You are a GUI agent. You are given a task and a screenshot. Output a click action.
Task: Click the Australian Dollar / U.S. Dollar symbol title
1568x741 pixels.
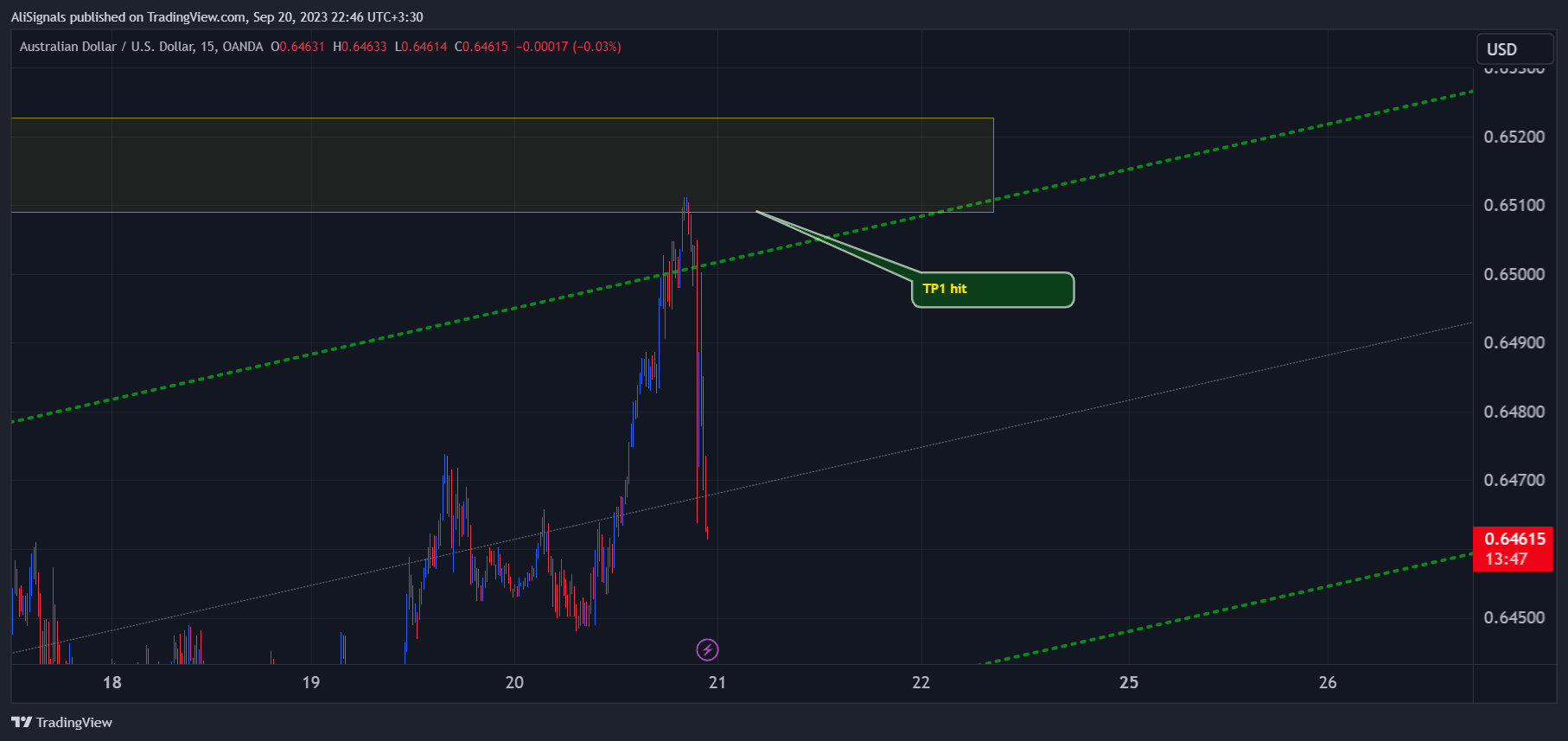(142, 47)
